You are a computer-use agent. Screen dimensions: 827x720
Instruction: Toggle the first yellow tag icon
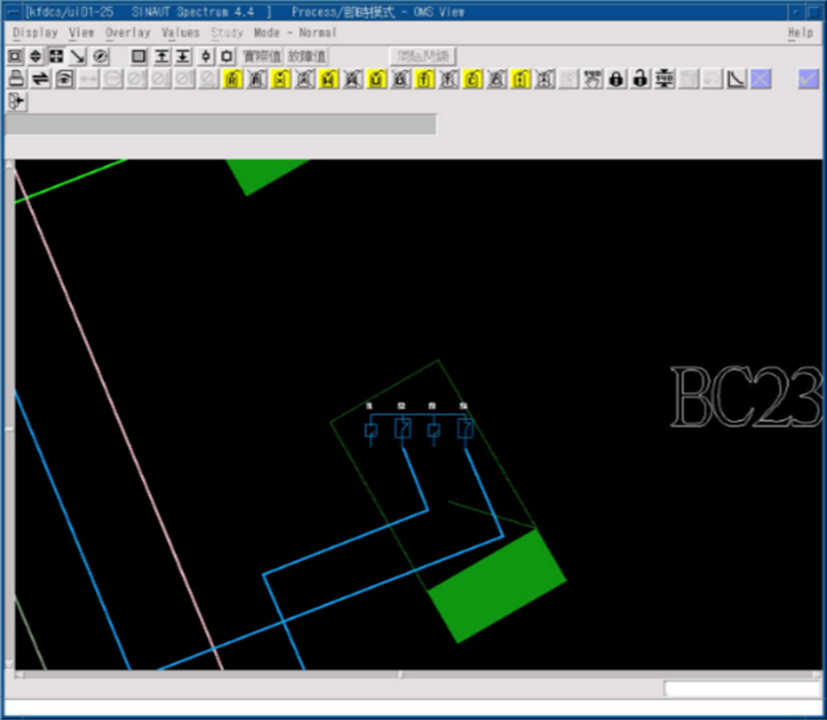coord(232,79)
